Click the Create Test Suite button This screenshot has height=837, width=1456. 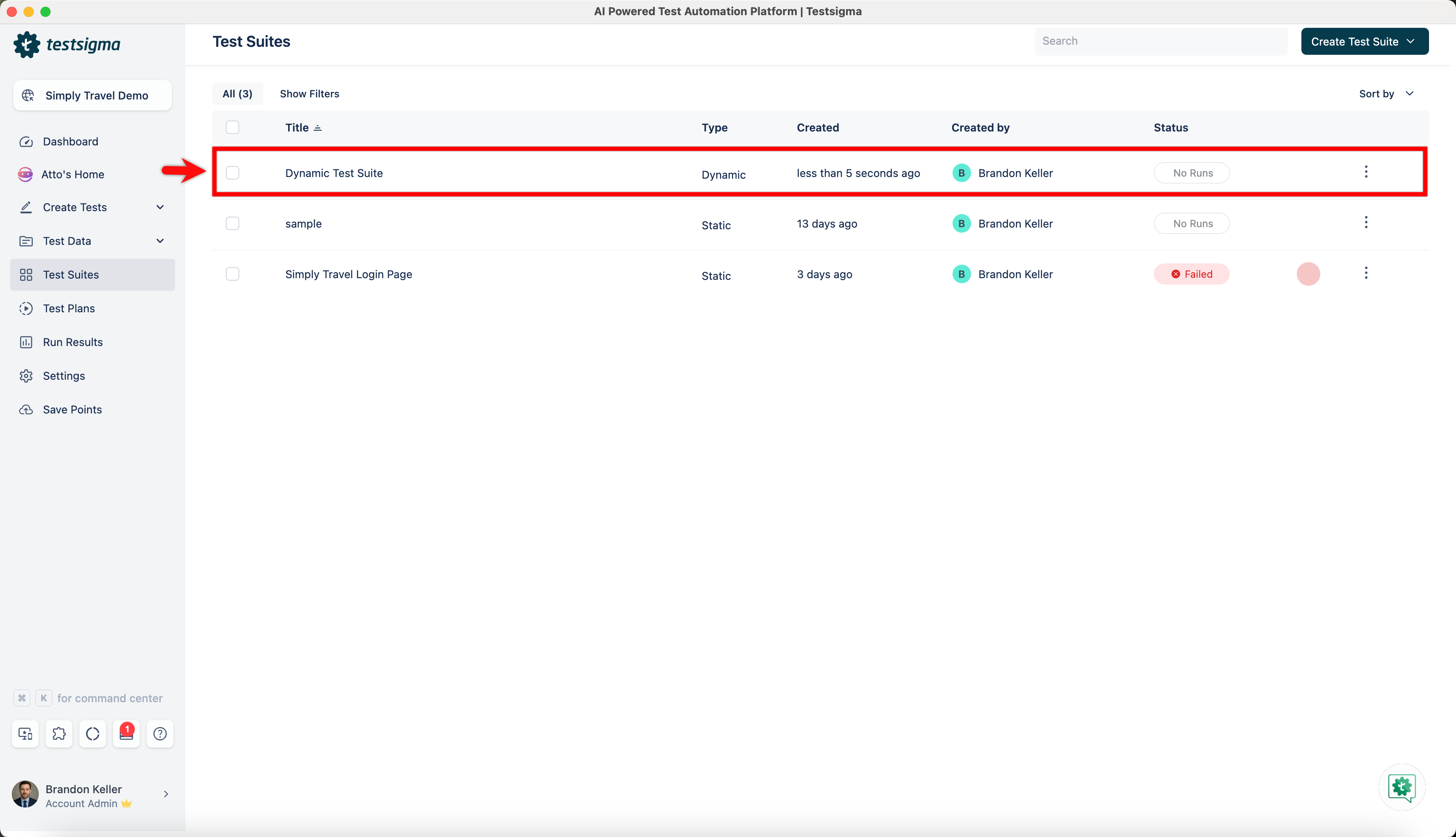click(1365, 41)
